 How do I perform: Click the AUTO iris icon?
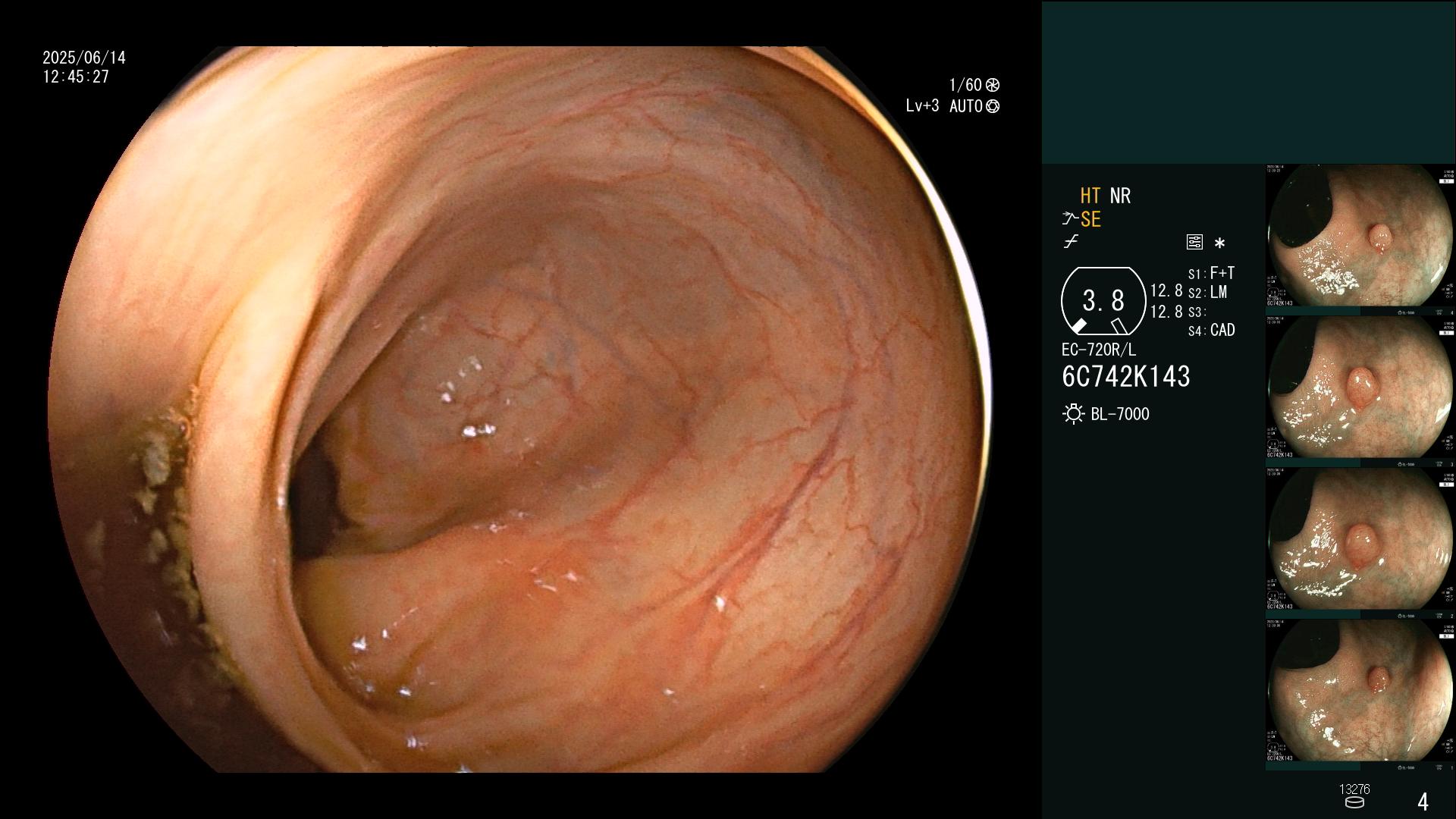tap(993, 106)
